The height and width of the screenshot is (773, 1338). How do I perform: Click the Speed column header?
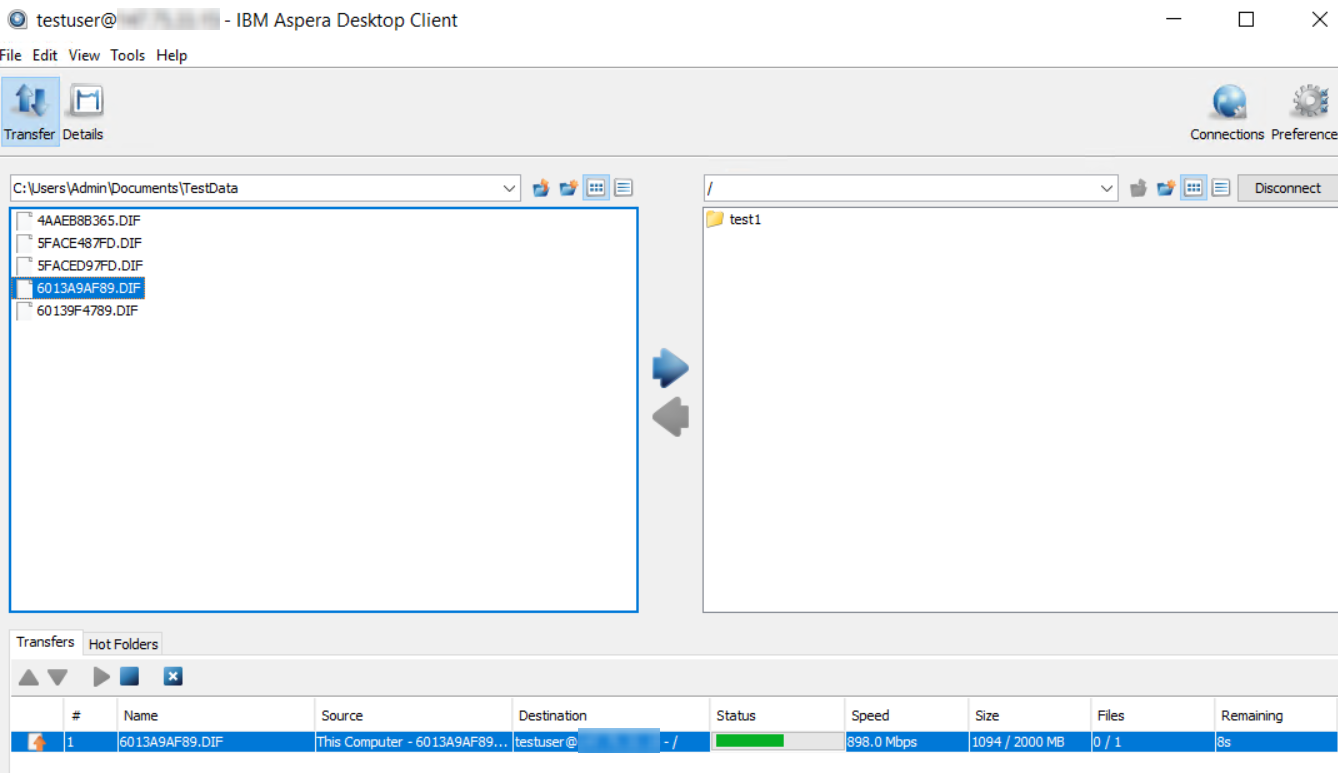[907, 715]
